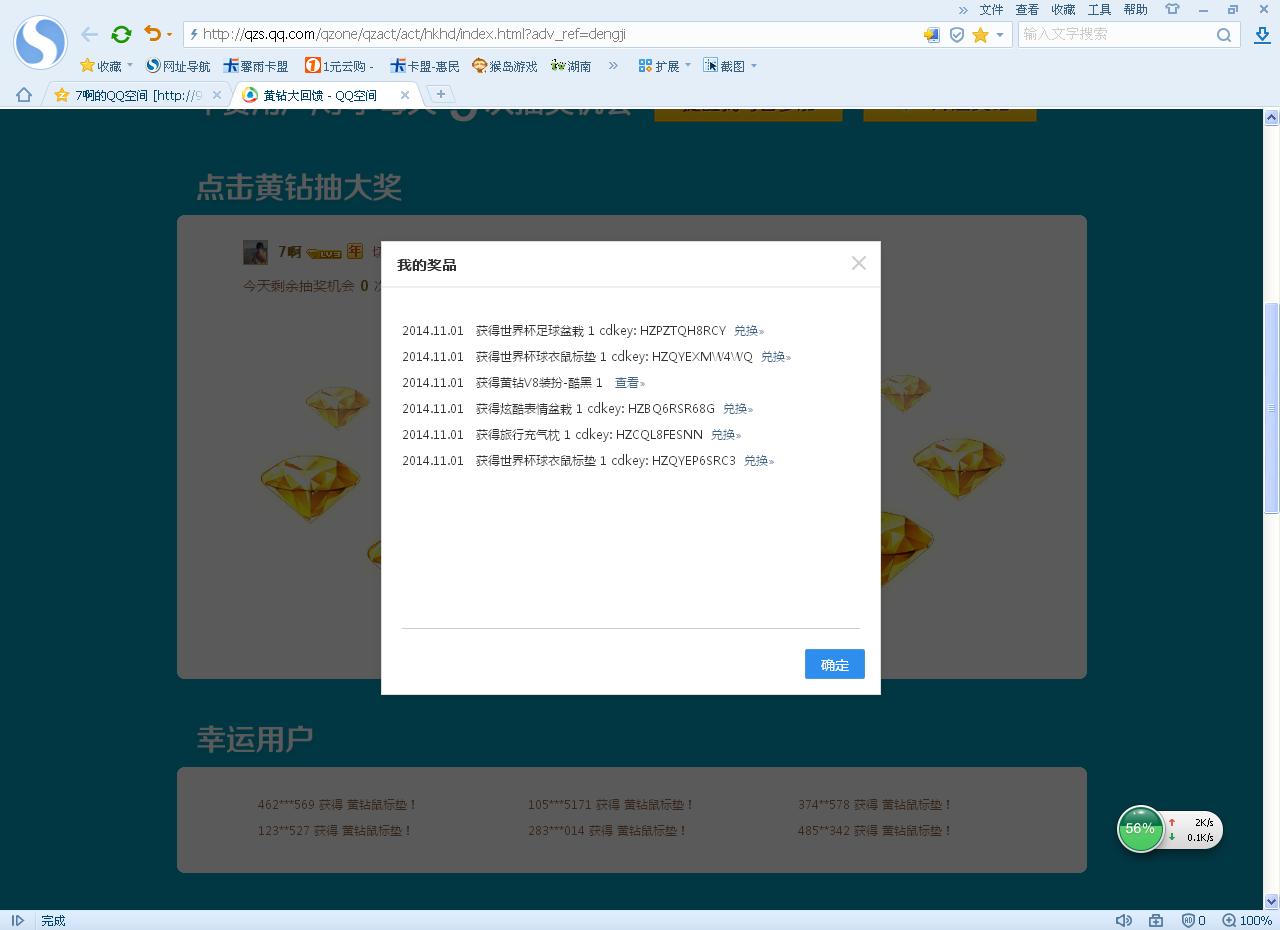
Task: Click 兑换 for cdkey HZQYEP6SRC3
Action: 759,461
